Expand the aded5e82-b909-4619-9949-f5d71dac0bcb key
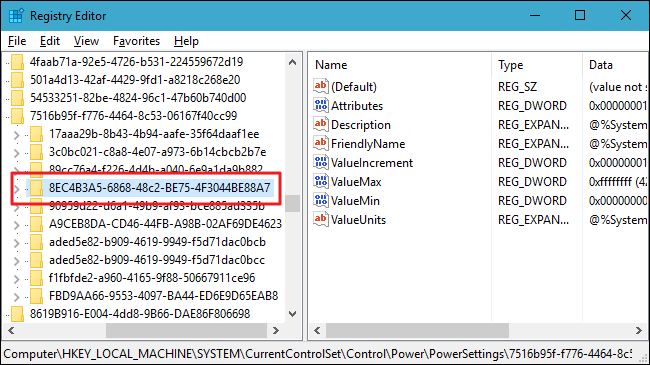Viewport: 650px width, 365px height. (x=16, y=243)
